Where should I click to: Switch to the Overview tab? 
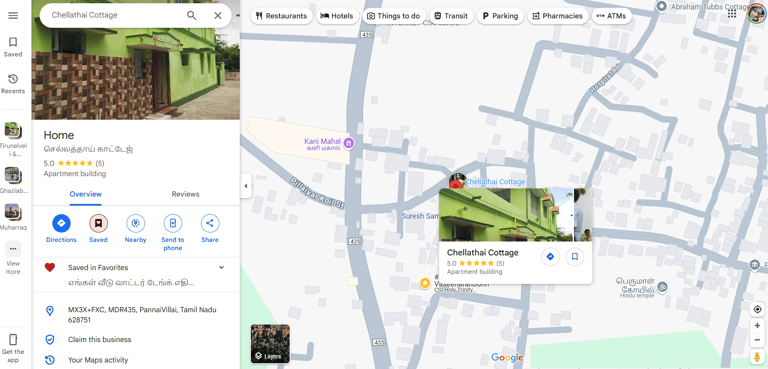click(86, 194)
